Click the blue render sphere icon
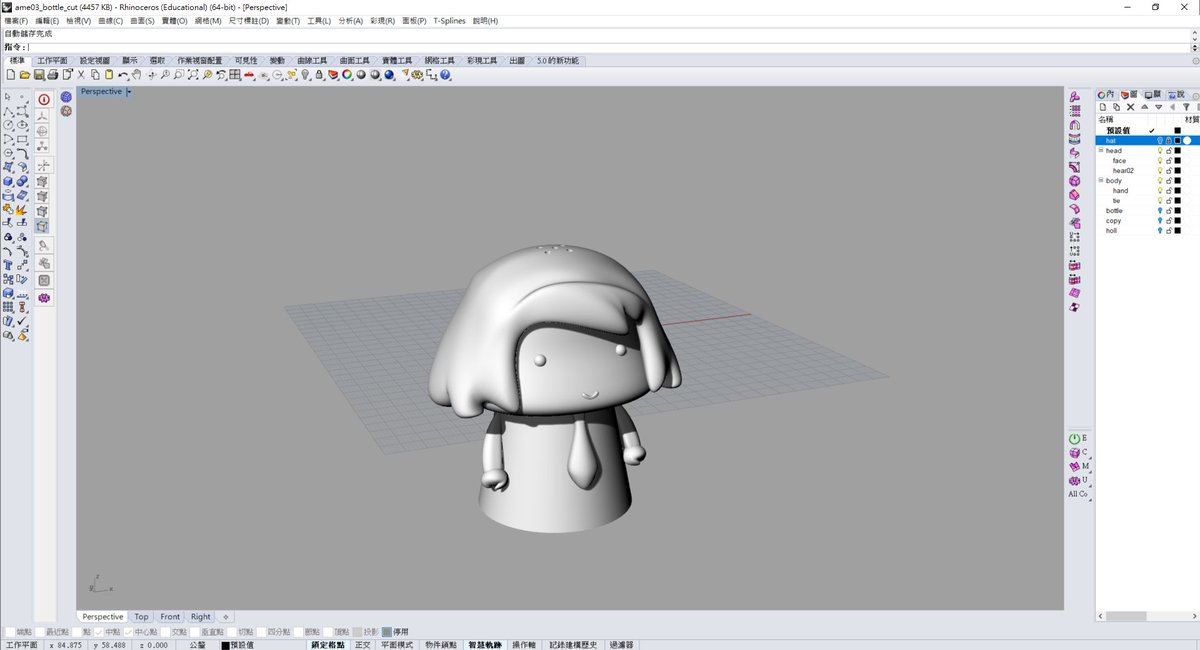 point(389,74)
